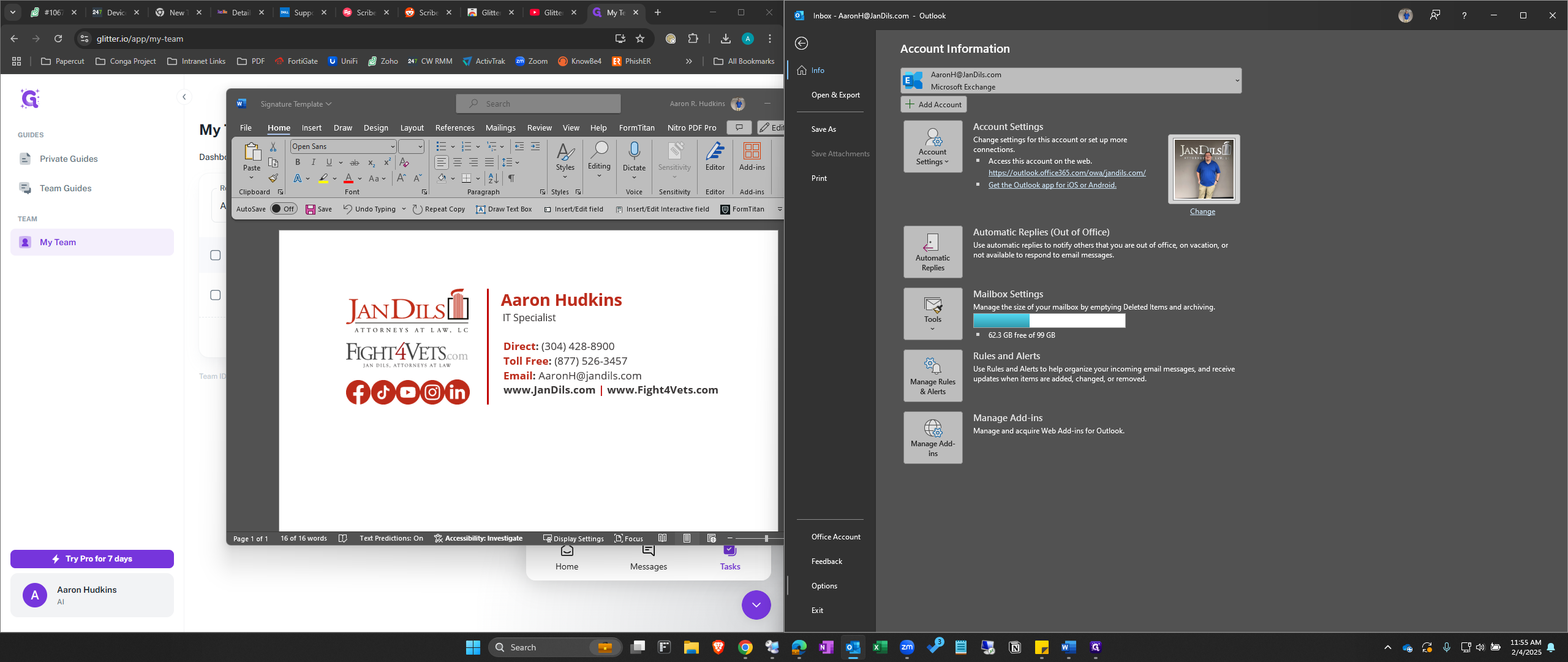Click the yellow text highlight color button
1568x662 pixels.
tap(323, 178)
